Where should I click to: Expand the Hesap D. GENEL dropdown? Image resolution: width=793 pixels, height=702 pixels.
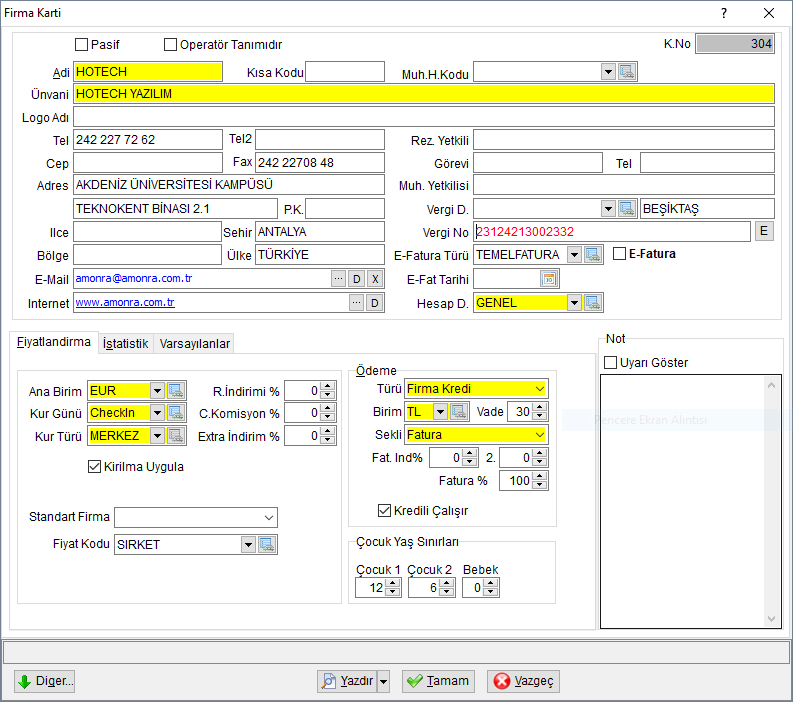[x=574, y=303]
